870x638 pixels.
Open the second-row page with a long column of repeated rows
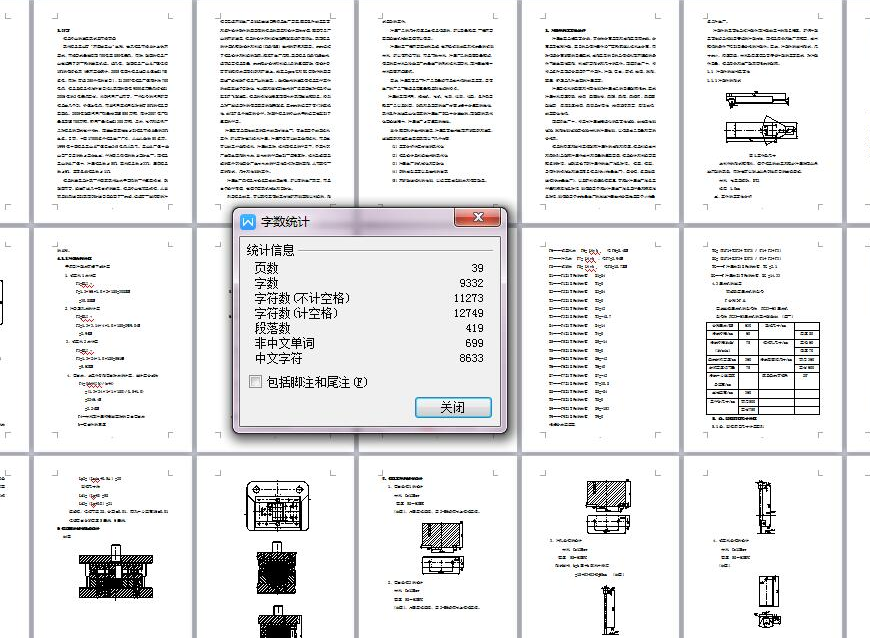(601, 340)
